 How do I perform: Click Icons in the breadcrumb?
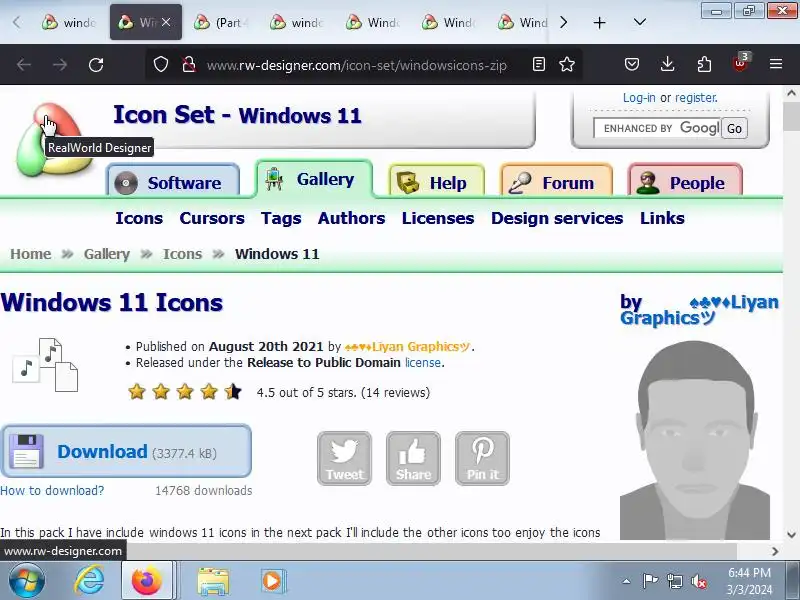182,254
